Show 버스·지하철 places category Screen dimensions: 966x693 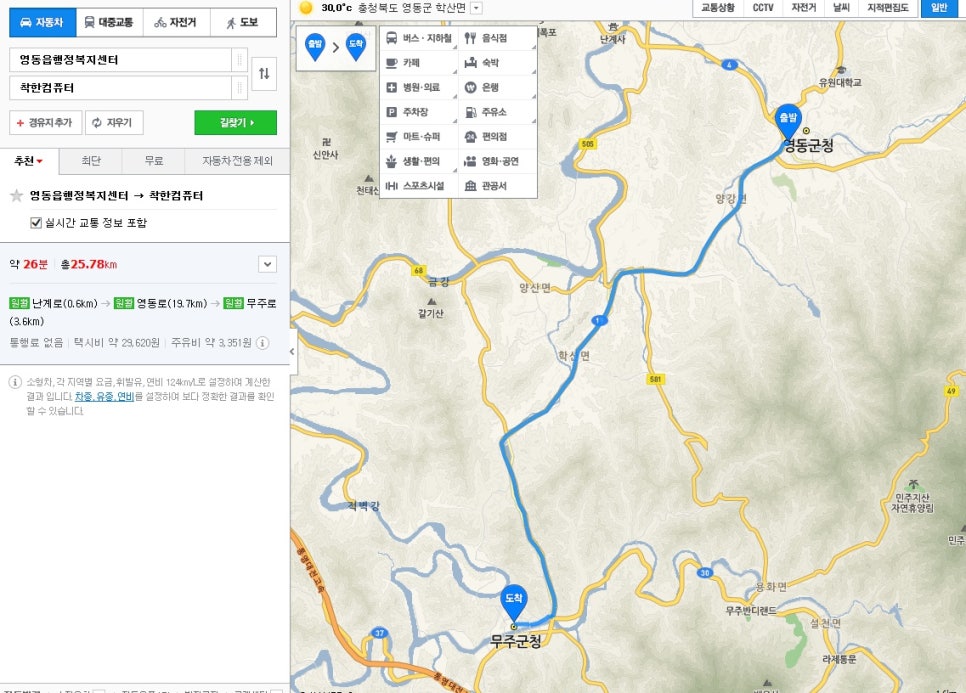tap(419, 38)
